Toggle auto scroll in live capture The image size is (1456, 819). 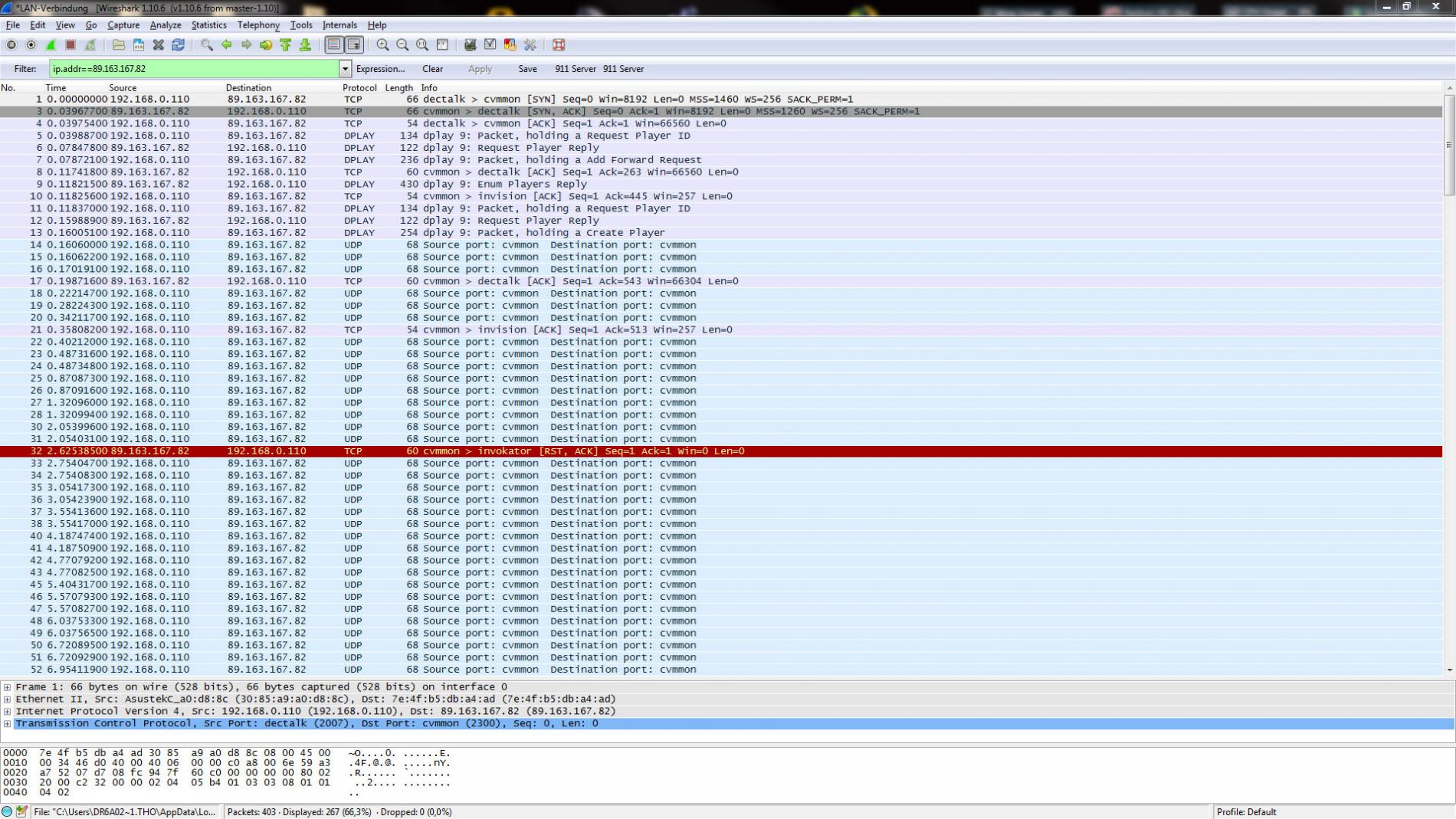click(353, 45)
